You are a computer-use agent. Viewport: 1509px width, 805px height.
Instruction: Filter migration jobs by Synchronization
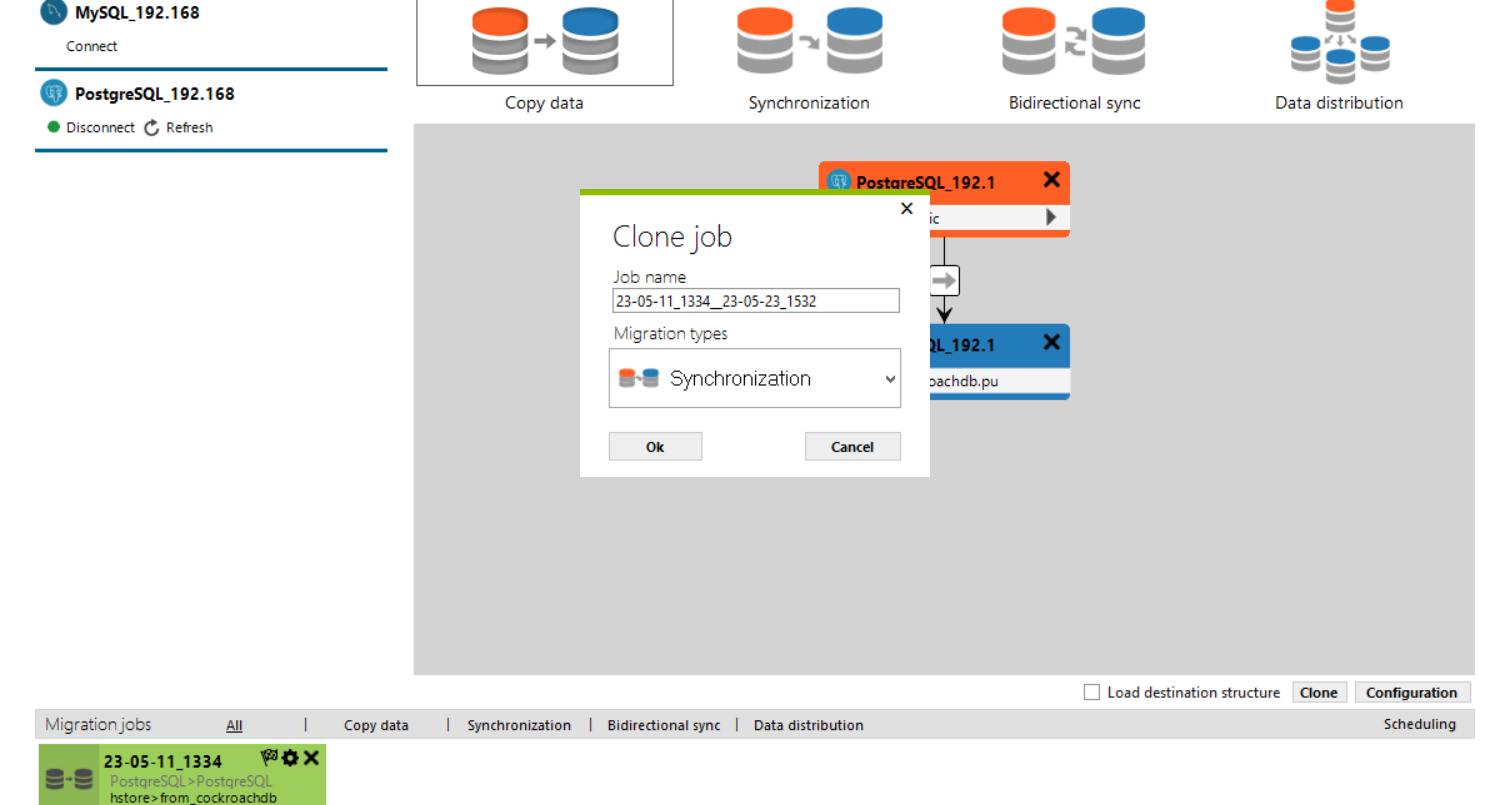point(519,726)
